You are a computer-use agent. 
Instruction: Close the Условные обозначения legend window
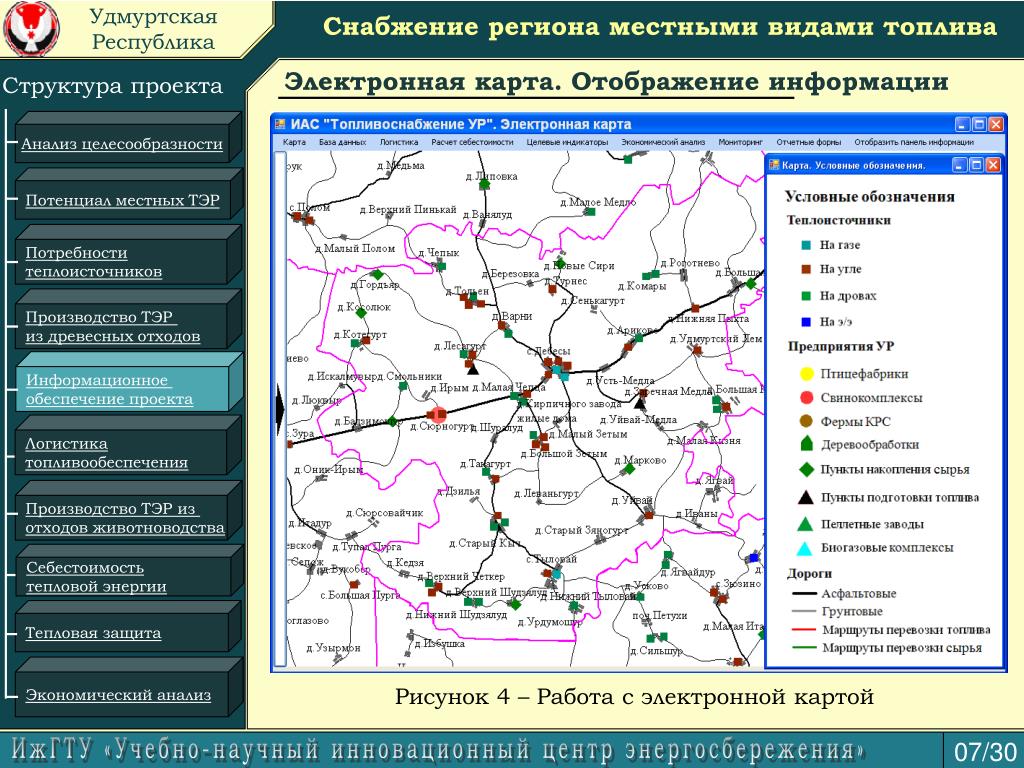click(x=993, y=165)
